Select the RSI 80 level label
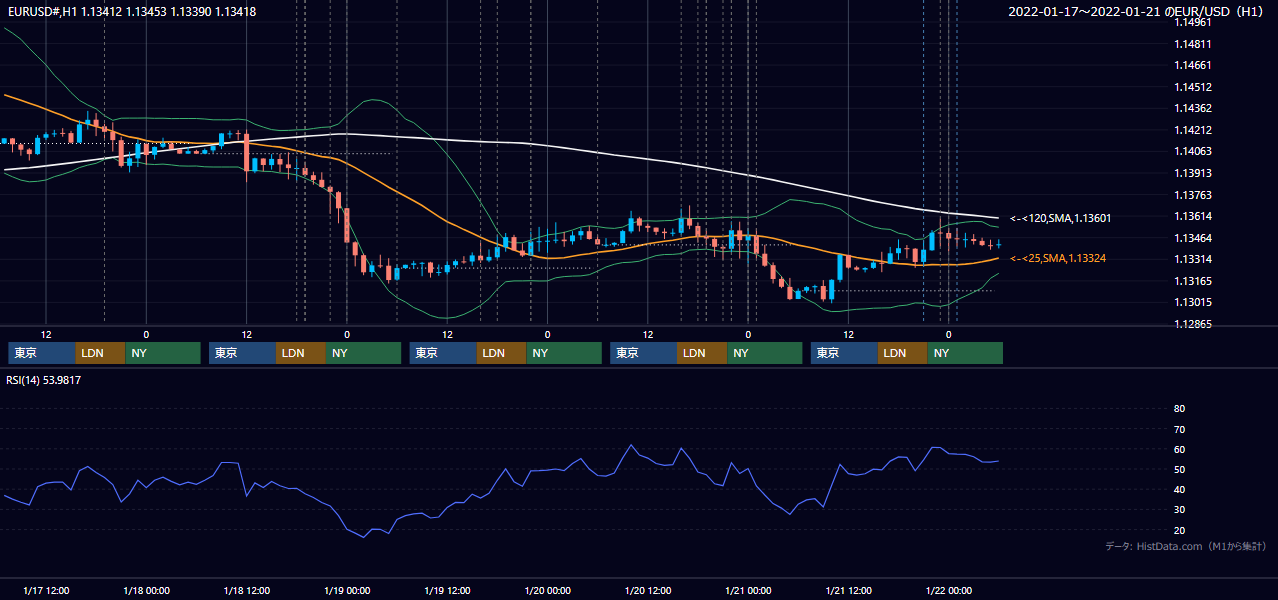 click(1179, 409)
